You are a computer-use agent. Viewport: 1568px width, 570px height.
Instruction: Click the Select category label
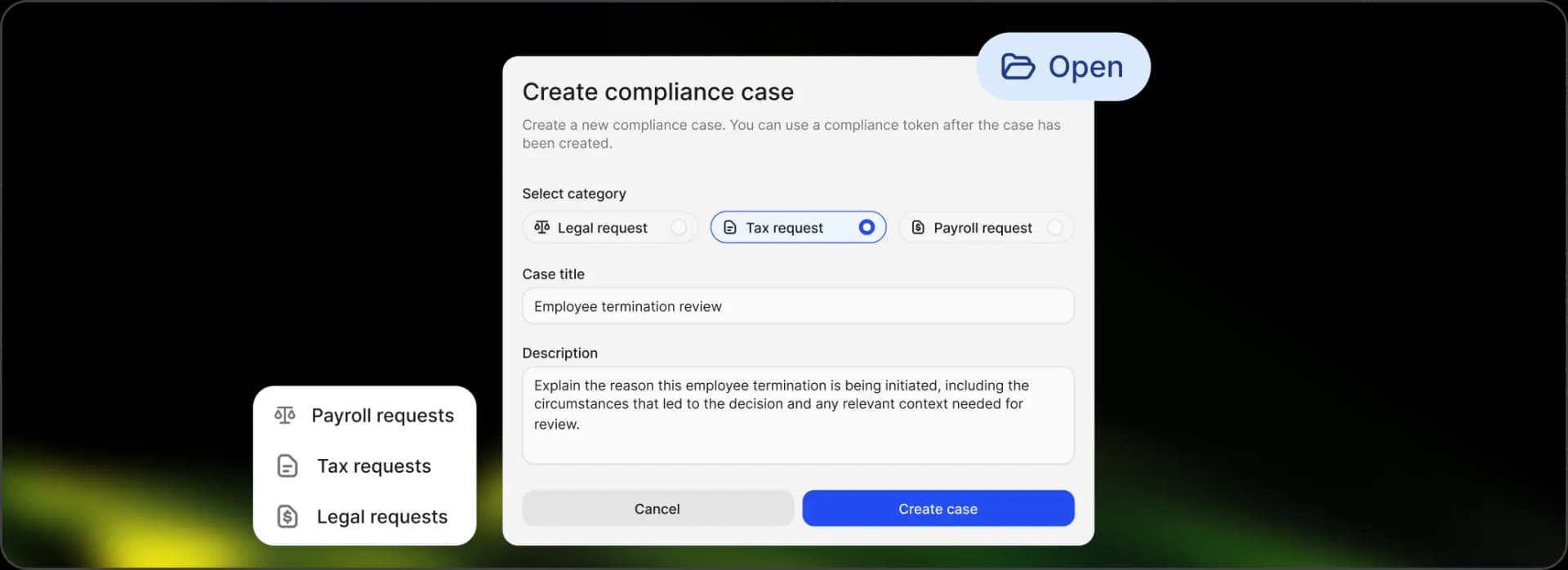574,194
